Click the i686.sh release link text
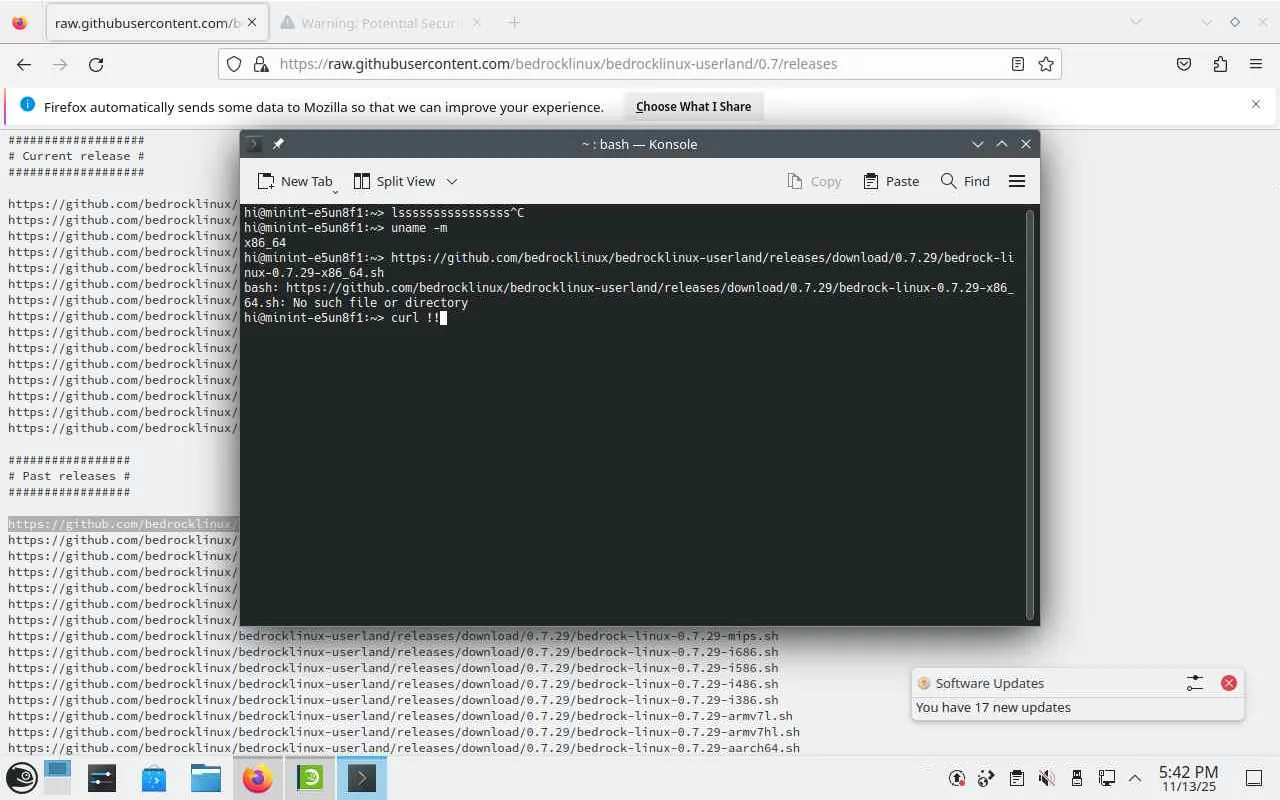This screenshot has width=1280, height=800. (393, 652)
